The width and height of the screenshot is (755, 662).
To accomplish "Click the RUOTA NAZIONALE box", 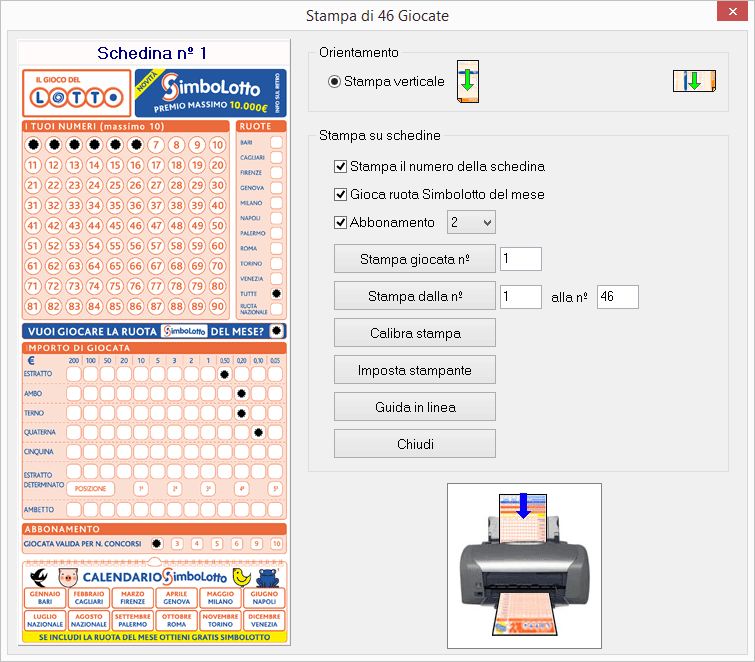I will 276,309.
